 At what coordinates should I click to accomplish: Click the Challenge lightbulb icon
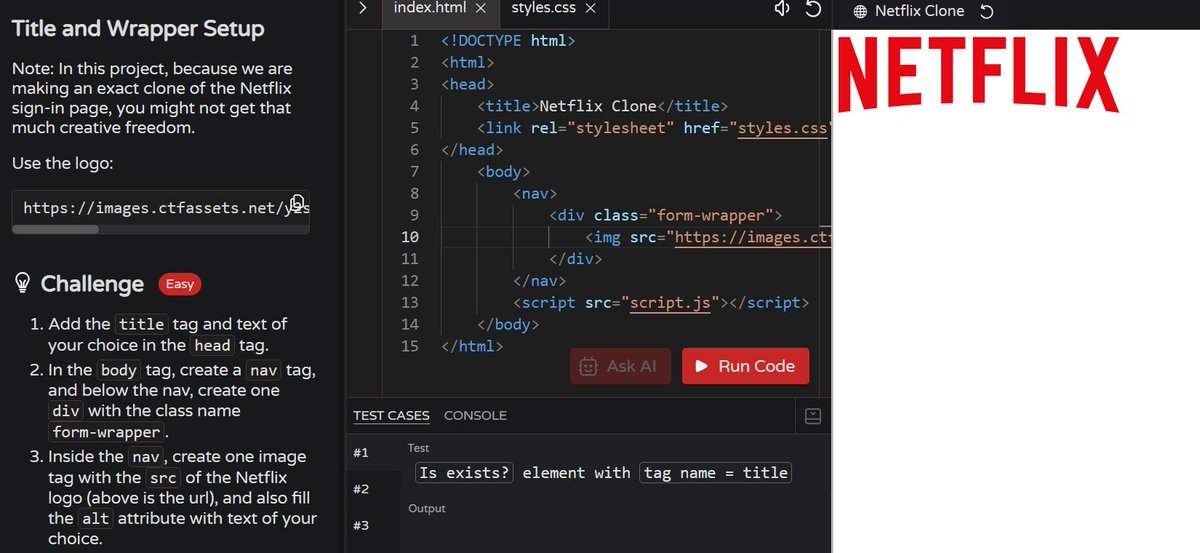[22, 284]
